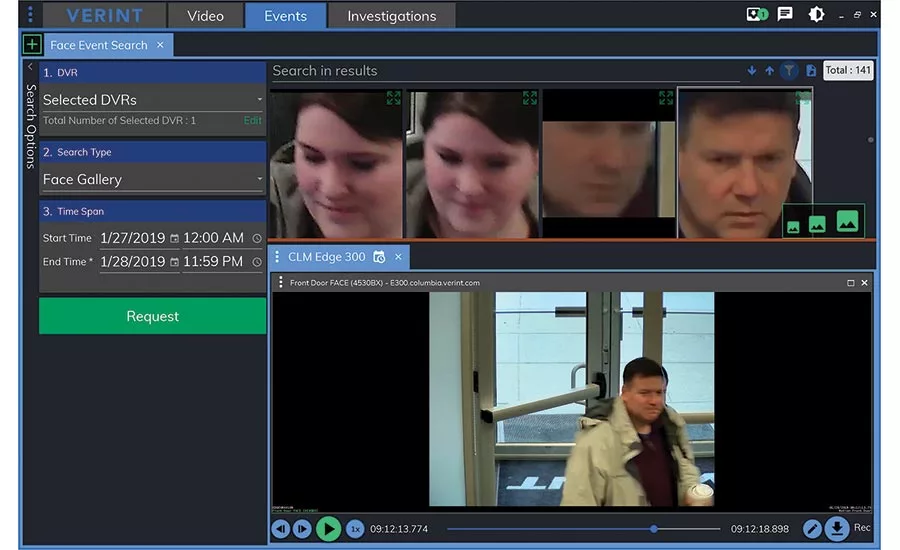Download the video clip
Viewport: 900px width, 550px height.
coord(837,528)
